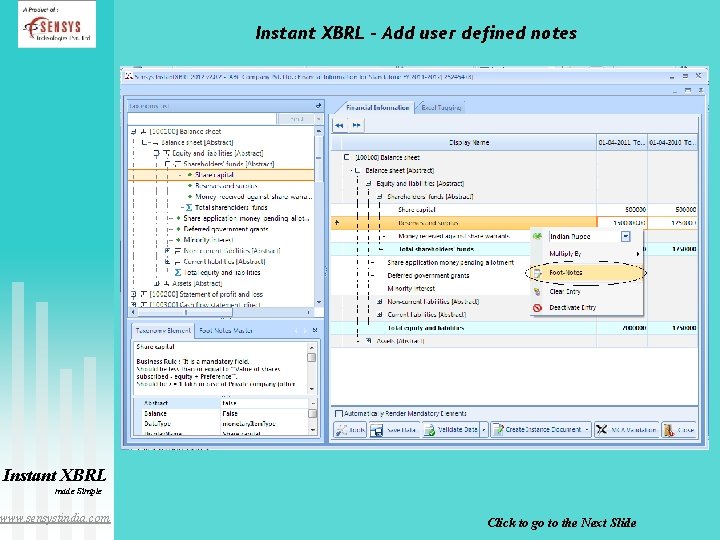Open the Validate Data dropdown arrow

484,430
